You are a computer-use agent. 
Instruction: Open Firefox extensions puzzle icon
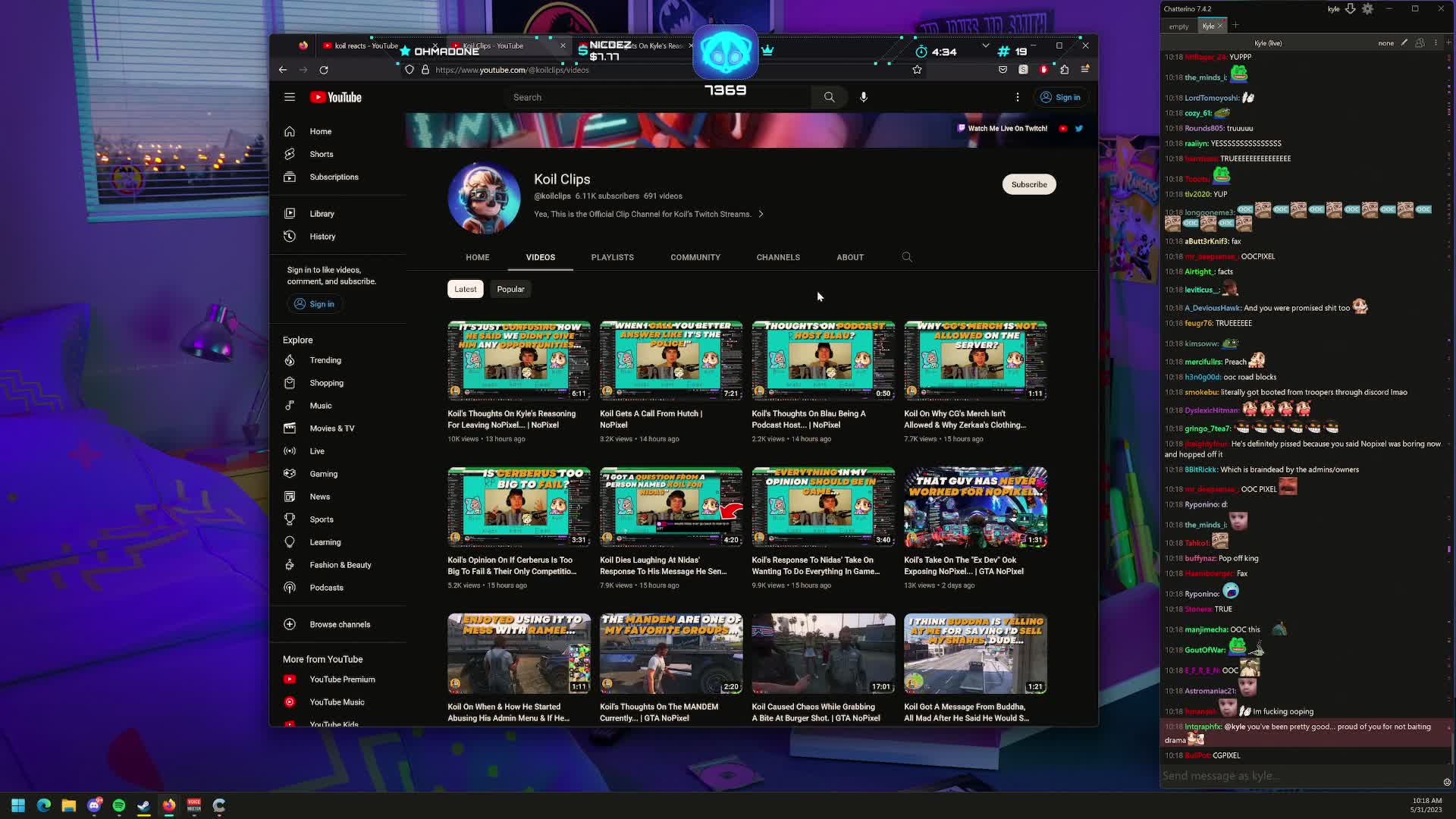(x=1065, y=70)
